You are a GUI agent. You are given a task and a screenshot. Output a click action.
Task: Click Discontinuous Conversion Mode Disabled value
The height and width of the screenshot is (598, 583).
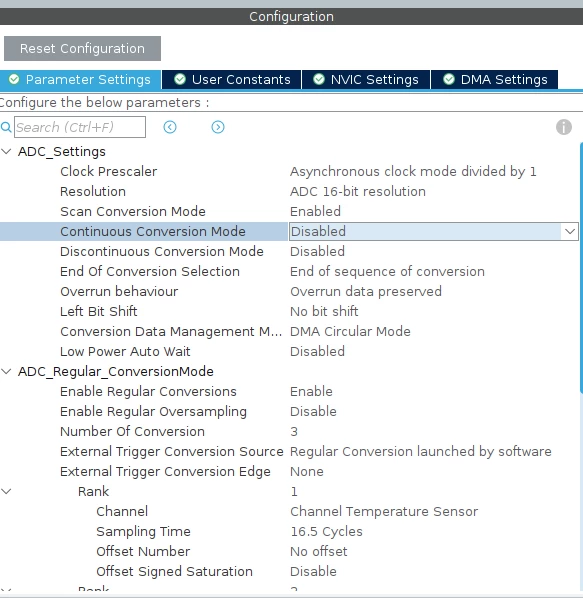[317, 251]
